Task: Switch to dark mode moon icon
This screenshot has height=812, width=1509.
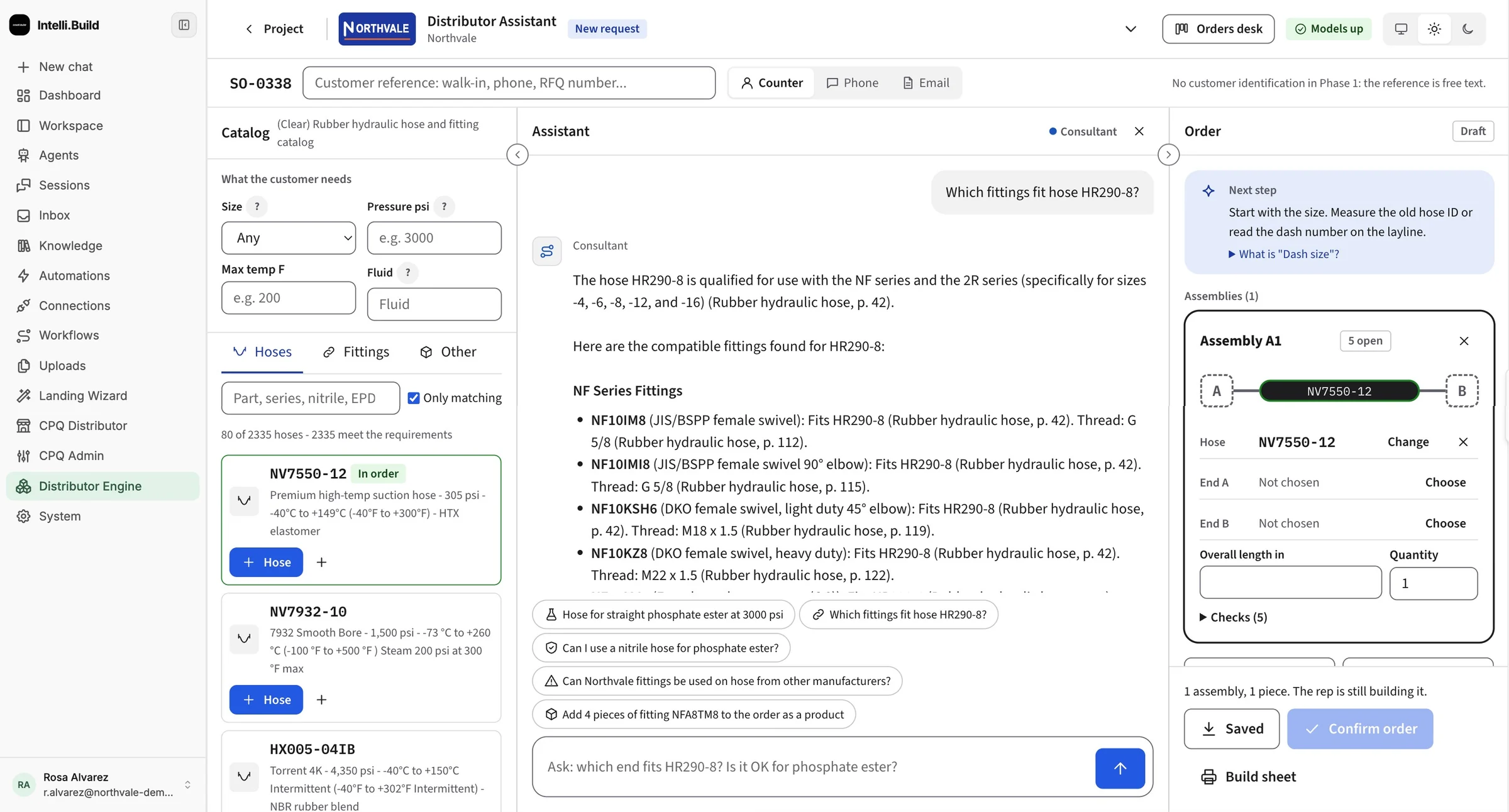Action: click(1468, 29)
